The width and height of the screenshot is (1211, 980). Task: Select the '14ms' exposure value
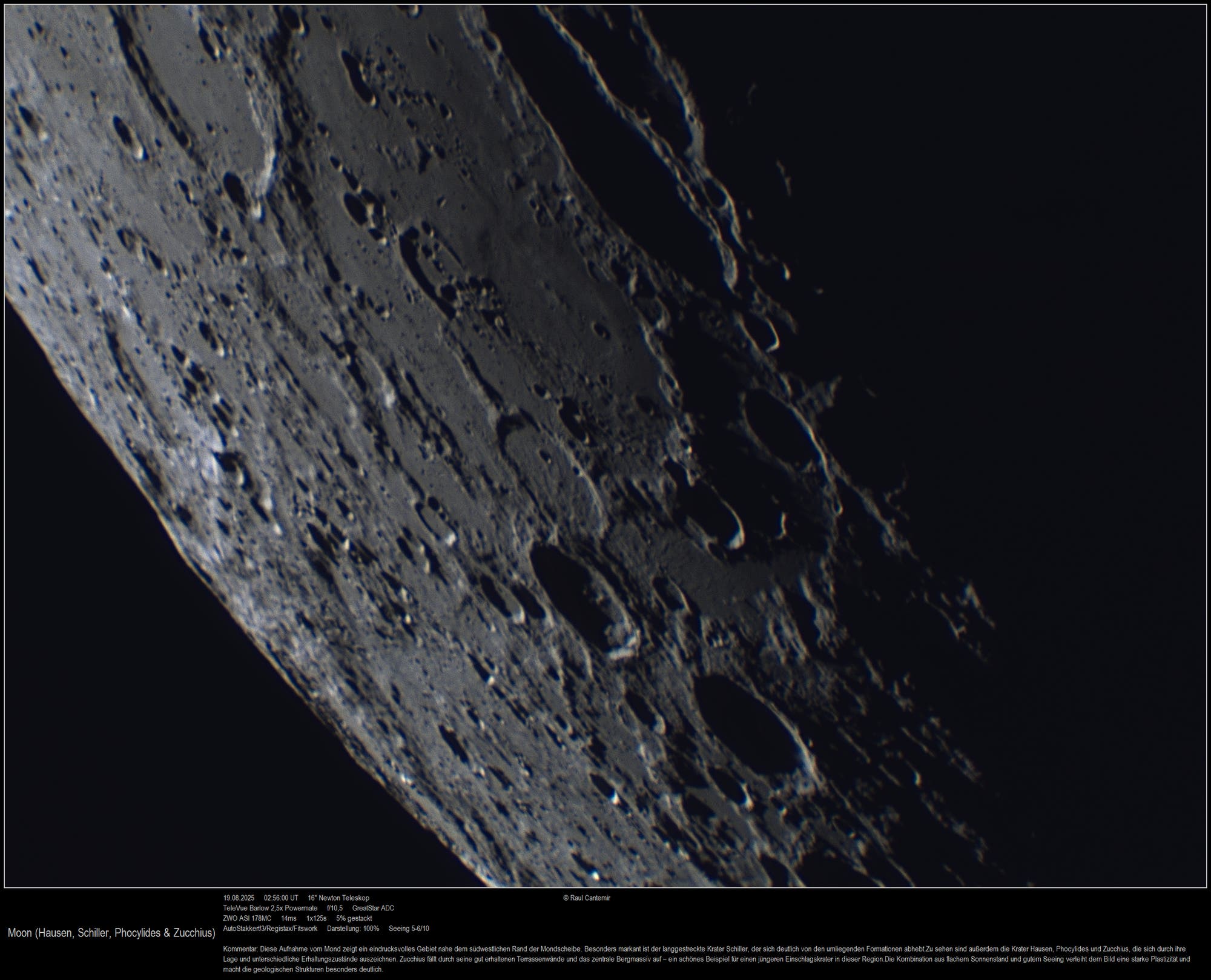point(288,918)
